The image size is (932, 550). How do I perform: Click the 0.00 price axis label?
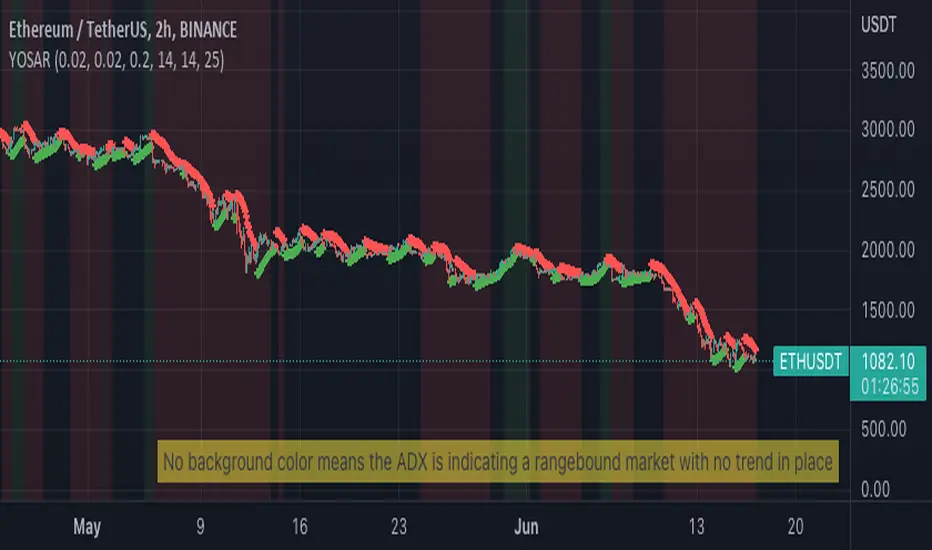coord(876,490)
